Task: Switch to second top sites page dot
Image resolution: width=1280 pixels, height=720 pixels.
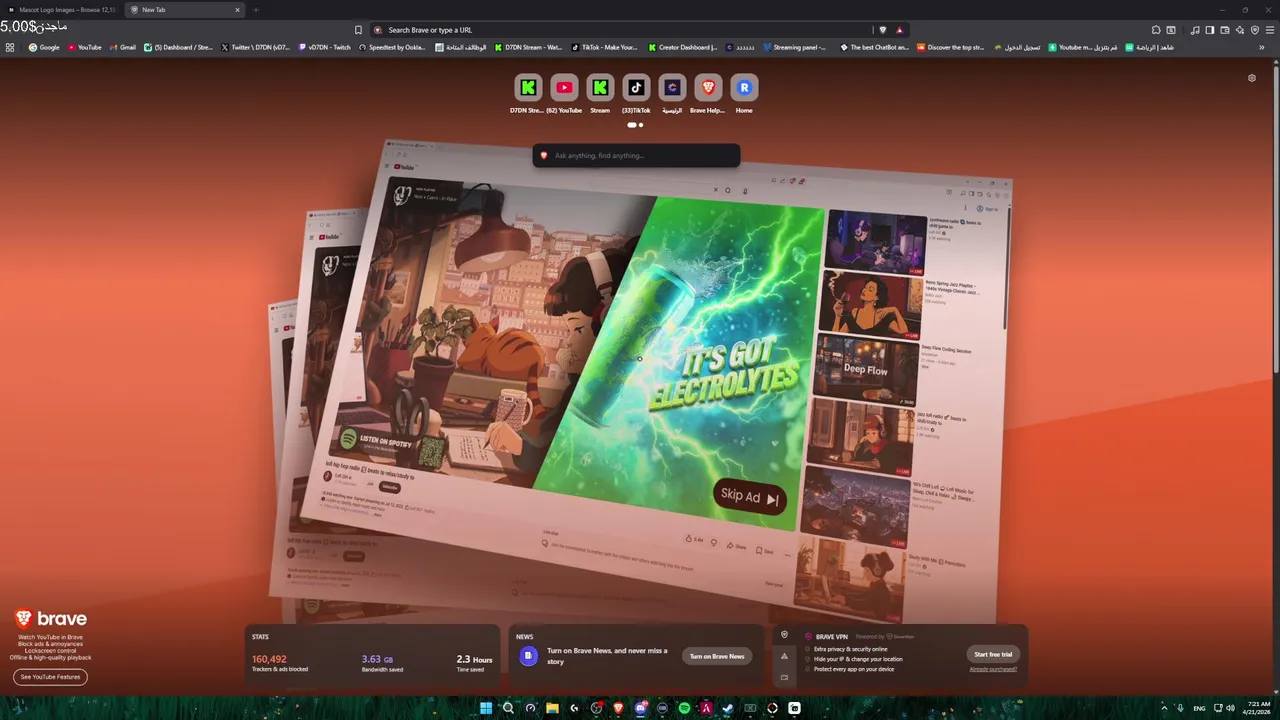Action: [641, 125]
